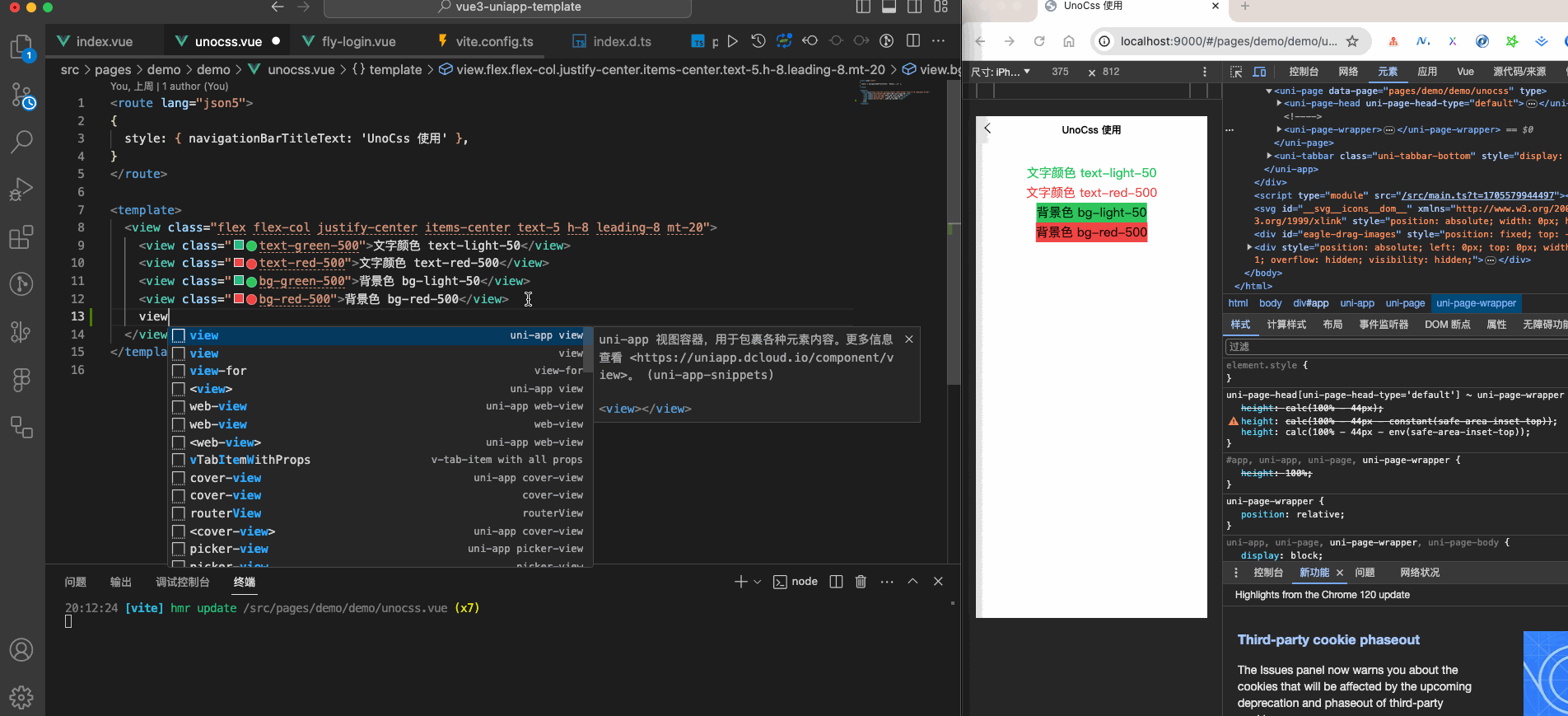Open the Extensions sidebar icon

21,237
